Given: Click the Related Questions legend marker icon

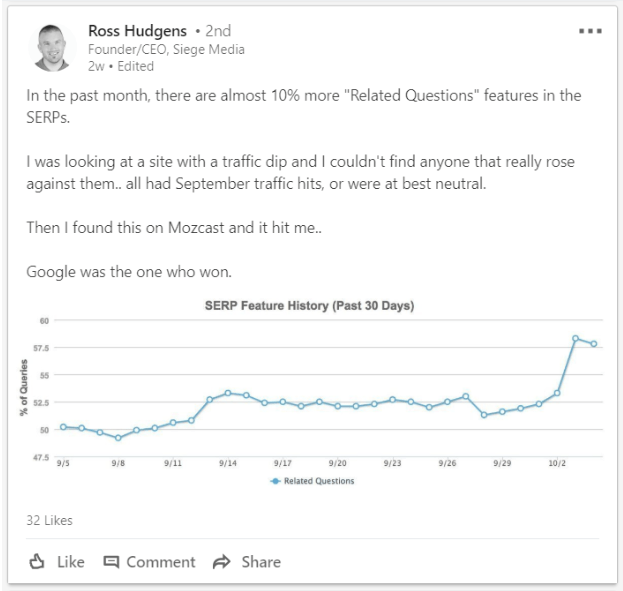Looking at the screenshot, I should (x=275, y=481).
